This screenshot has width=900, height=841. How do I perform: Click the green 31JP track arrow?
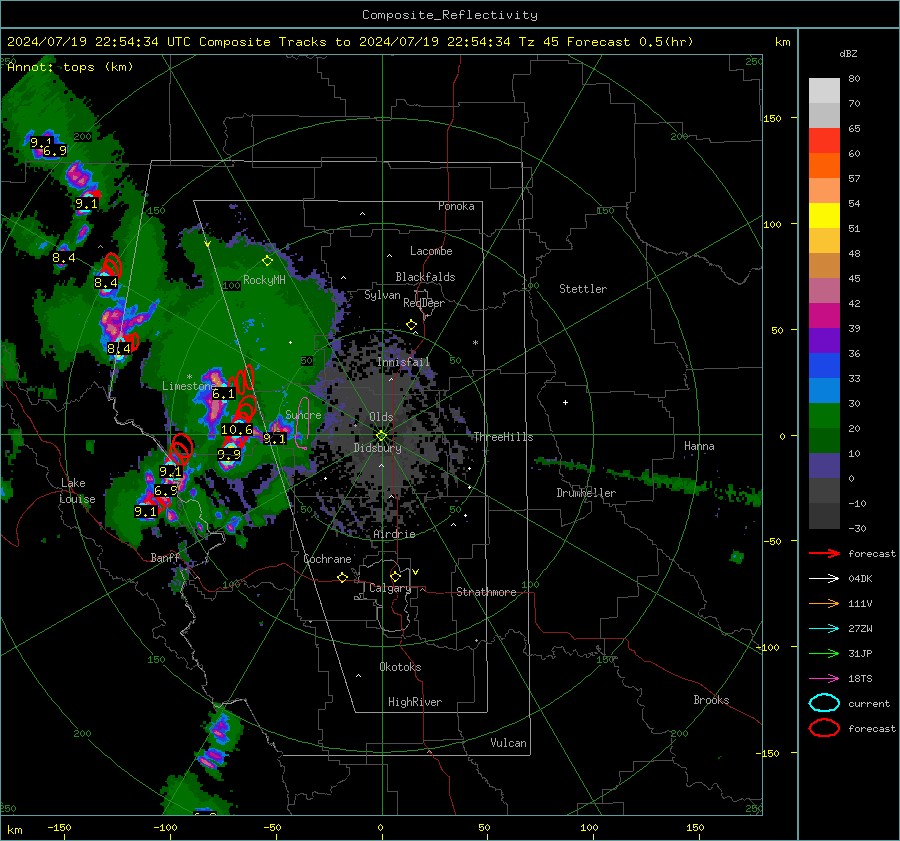pos(824,653)
